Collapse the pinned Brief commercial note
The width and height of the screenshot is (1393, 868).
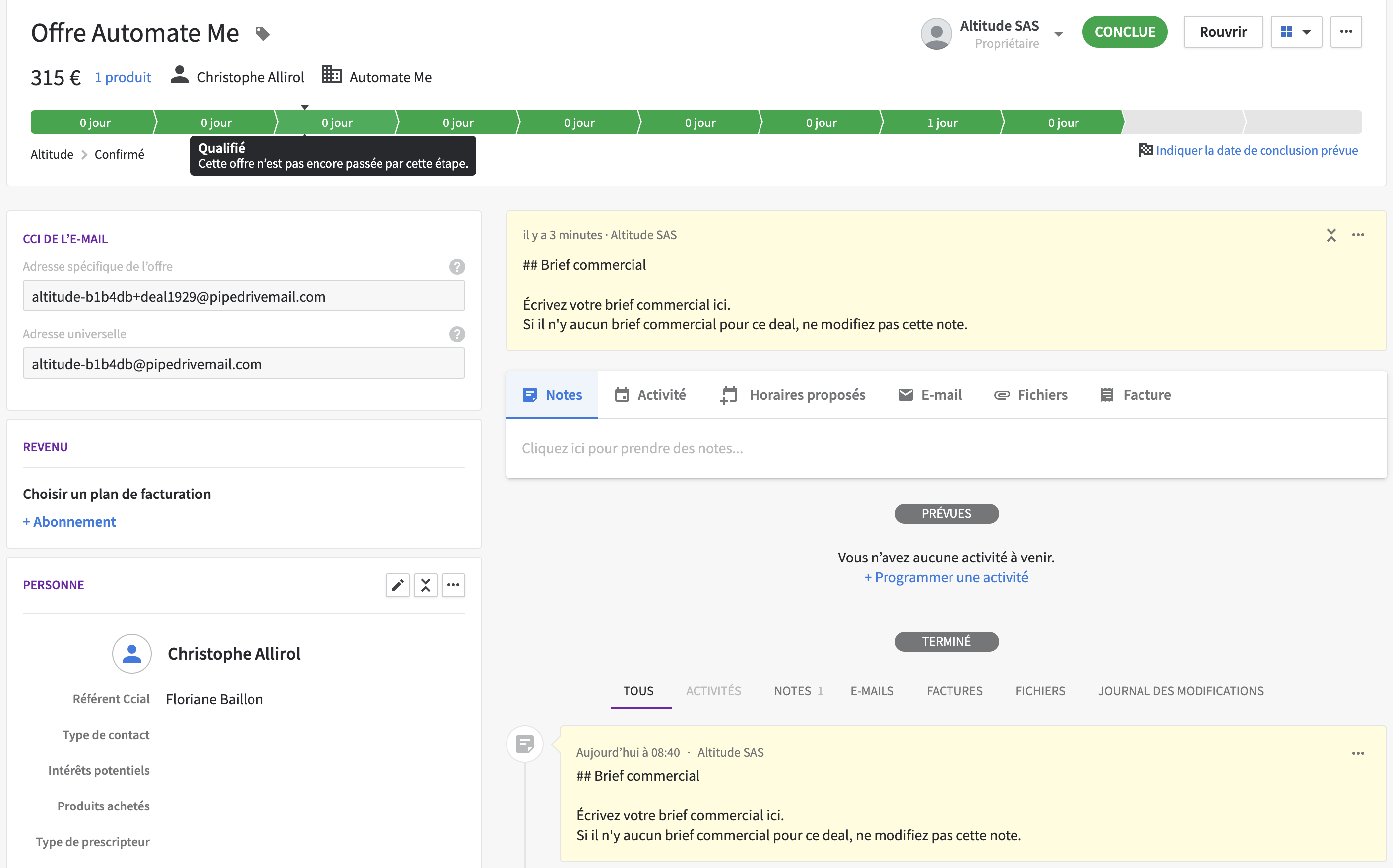click(1331, 235)
